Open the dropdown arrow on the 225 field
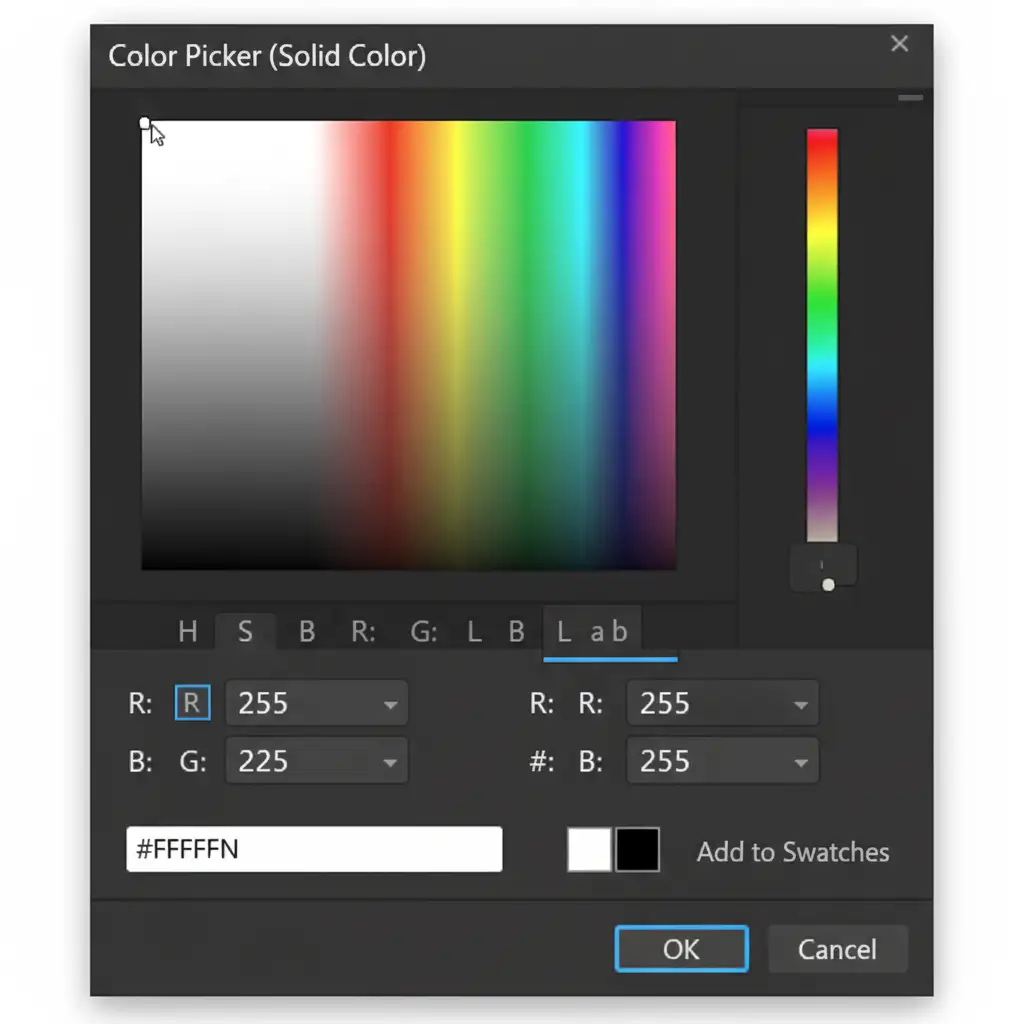 (x=390, y=762)
